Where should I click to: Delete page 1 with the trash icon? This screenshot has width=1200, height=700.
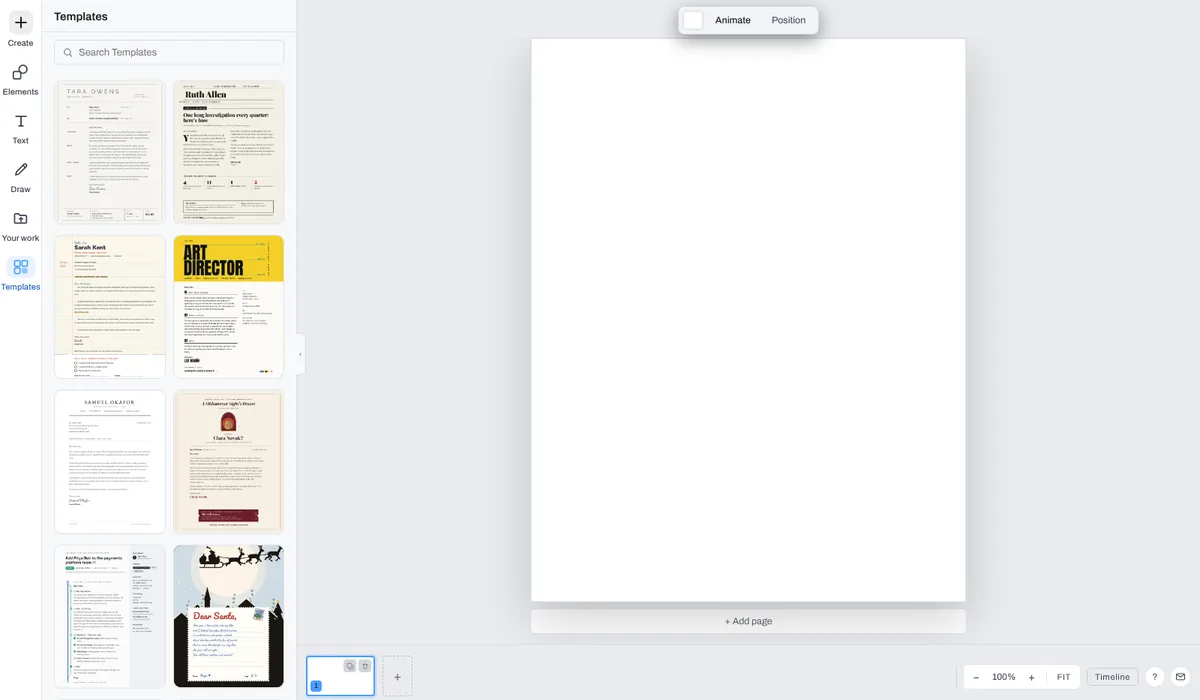(365, 666)
